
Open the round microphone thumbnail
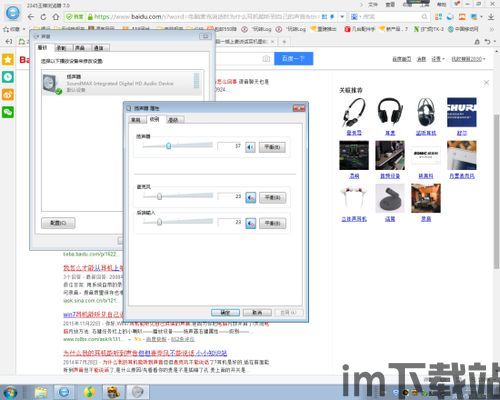click(390, 198)
